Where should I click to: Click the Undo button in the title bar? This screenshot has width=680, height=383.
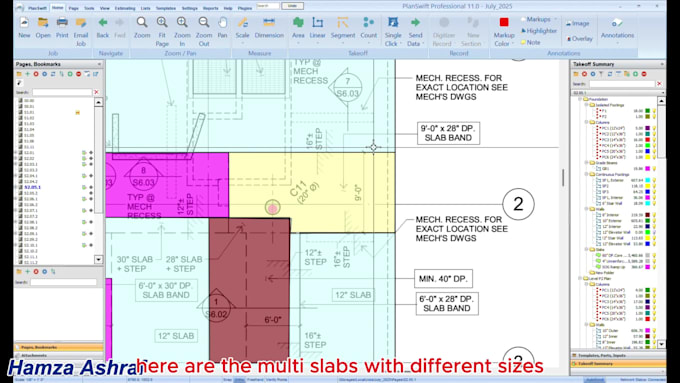click(292, 6)
